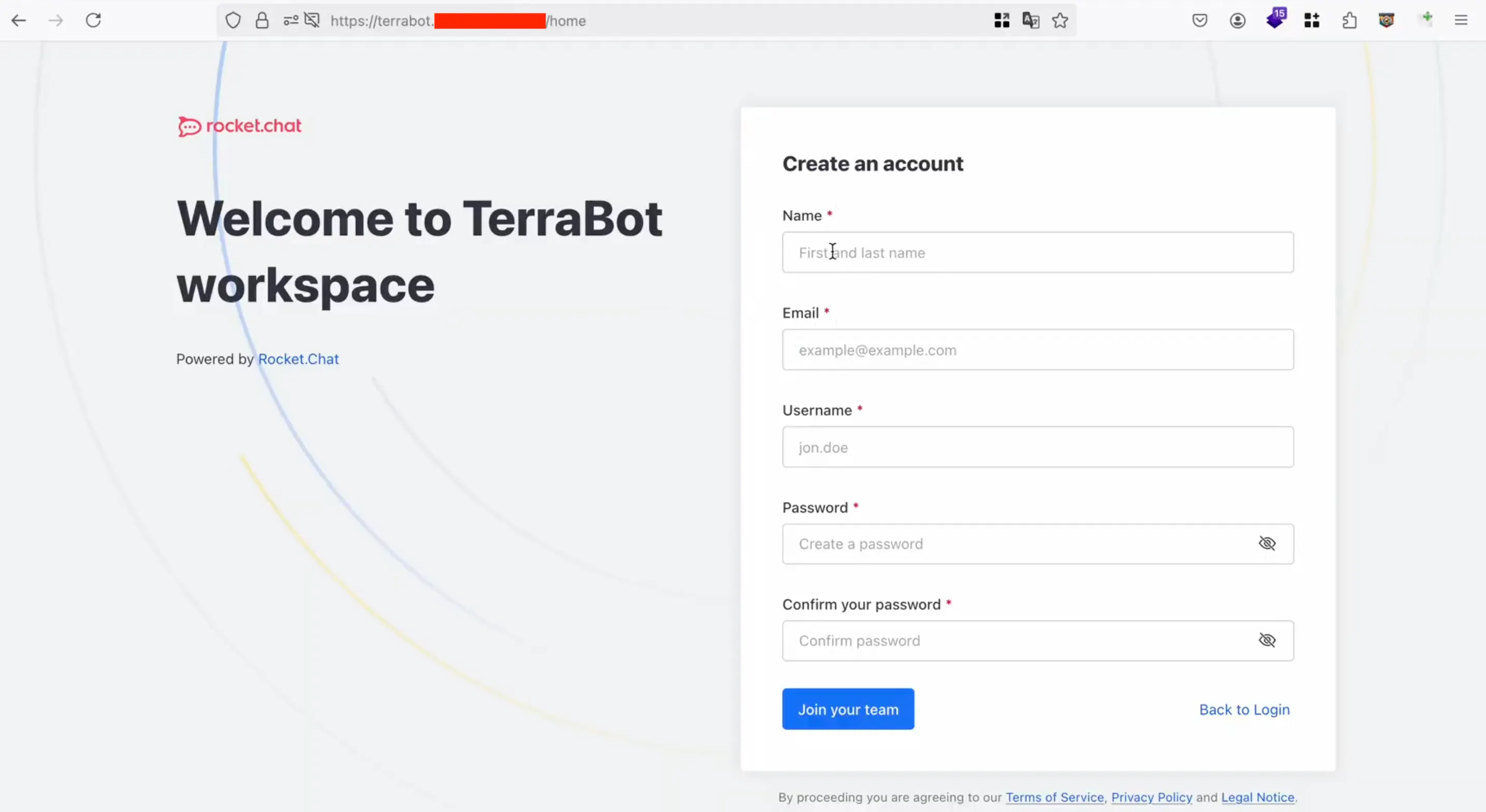
Task: Go Back to Login
Action: (x=1244, y=709)
